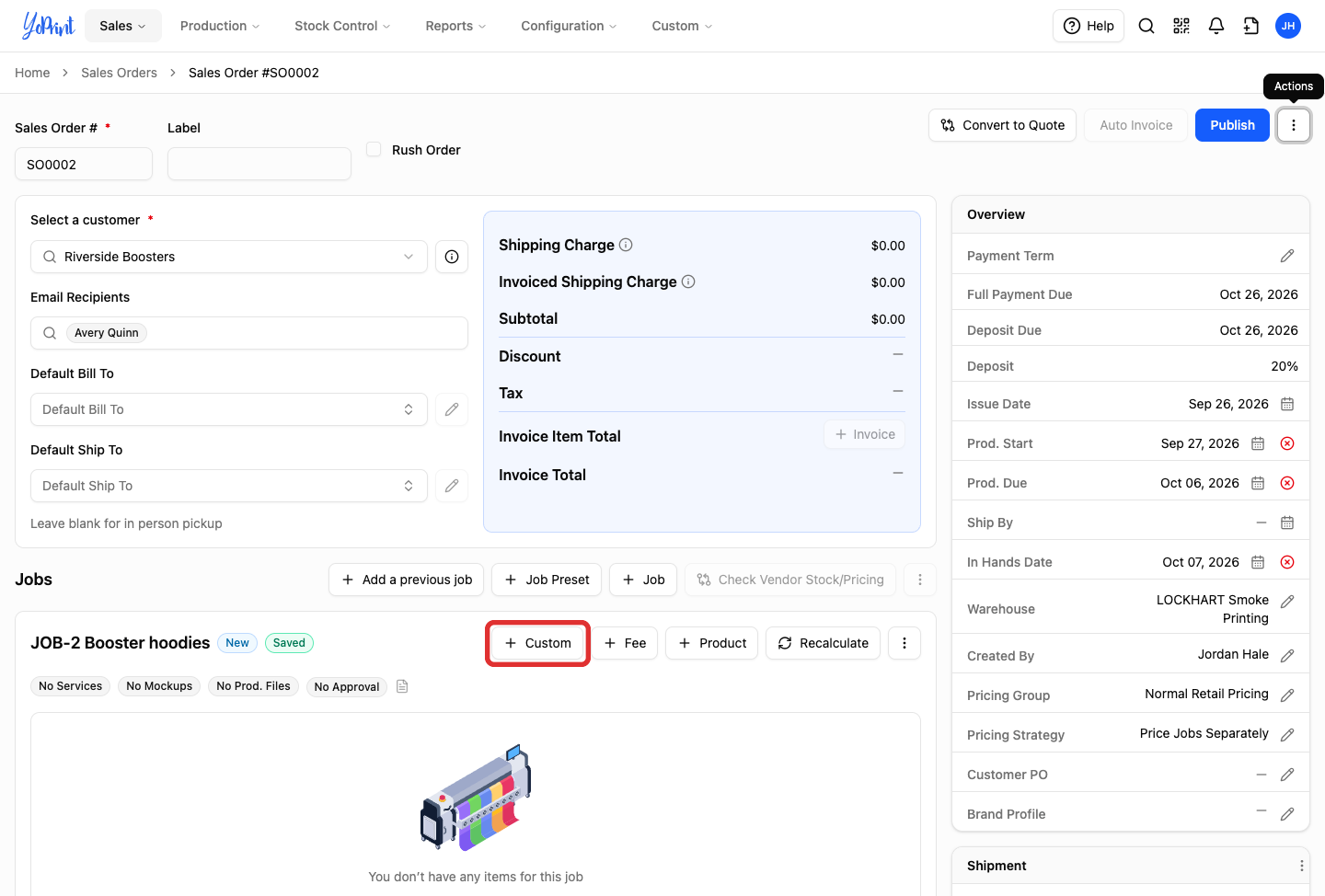Screen dimensions: 1325x896
Task: Open the Stock Control menu
Action: [342, 26]
